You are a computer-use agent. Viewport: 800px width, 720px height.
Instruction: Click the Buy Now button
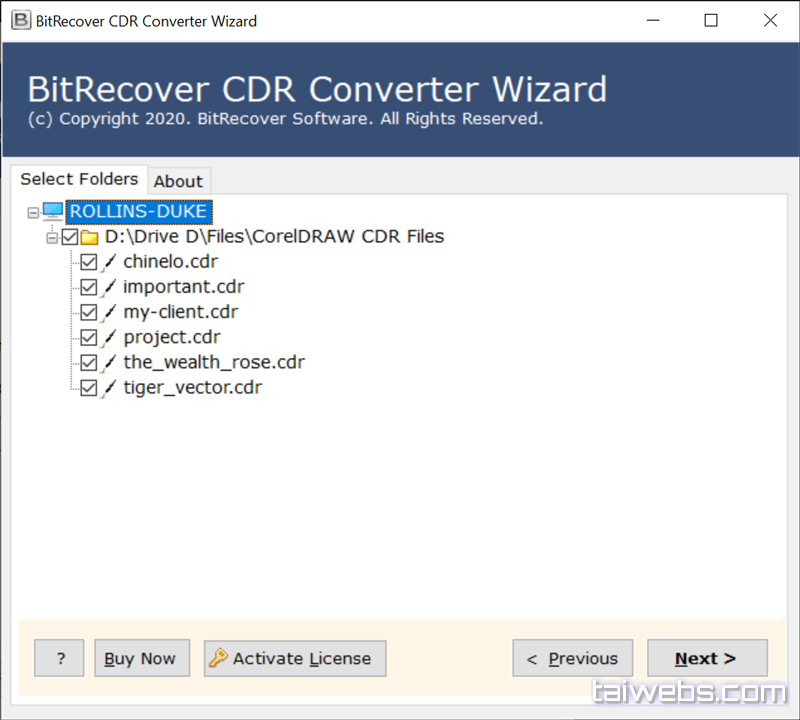coord(142,658)
